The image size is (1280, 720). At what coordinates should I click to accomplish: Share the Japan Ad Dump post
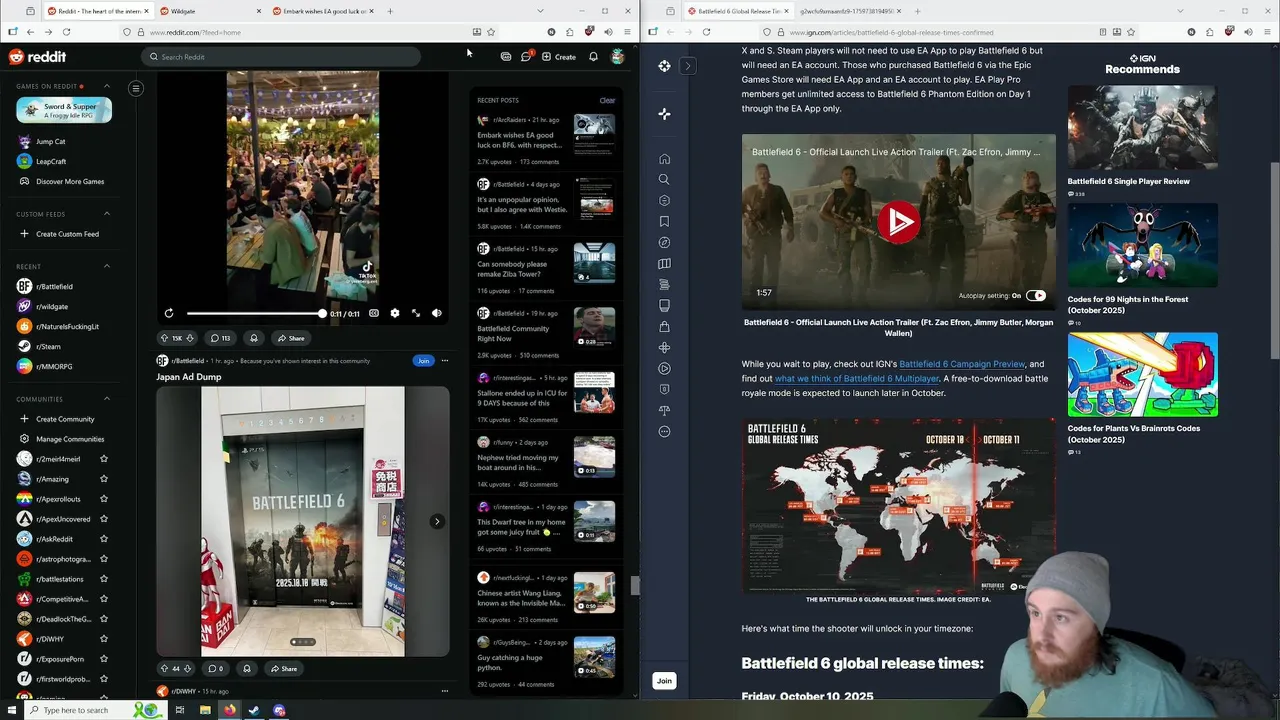[x=283, y=669]
